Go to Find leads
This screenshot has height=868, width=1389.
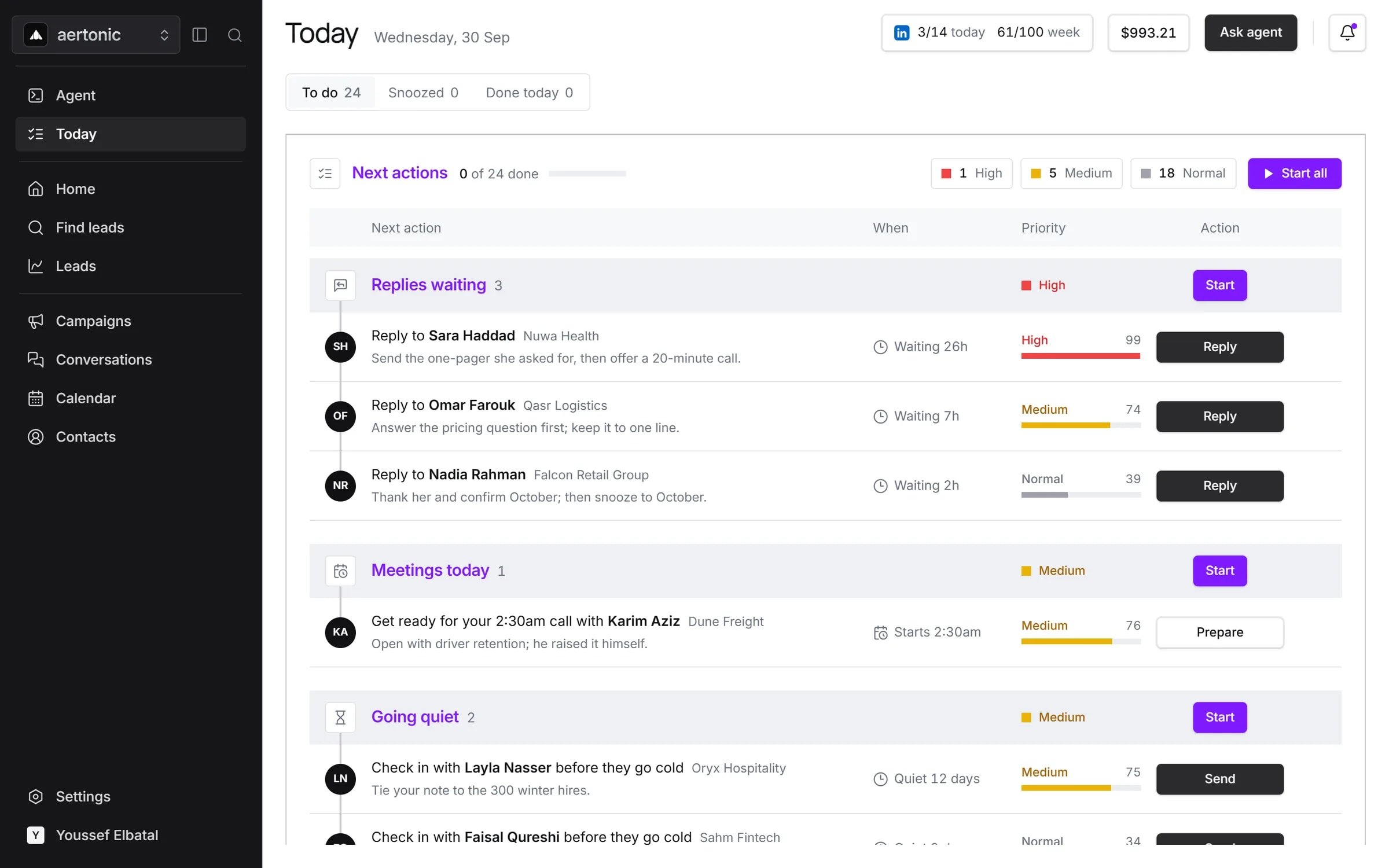tap(130, 227)
